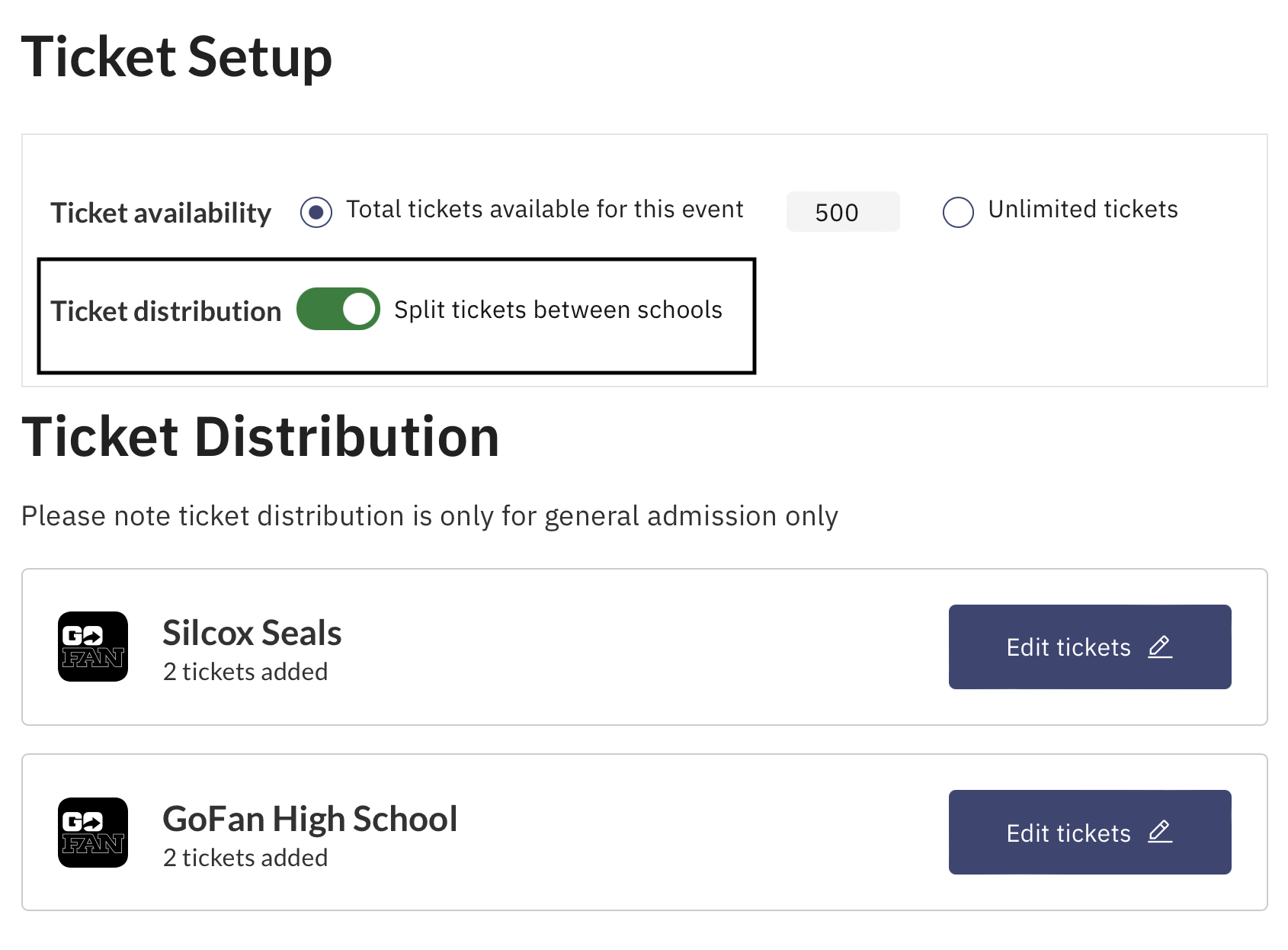Click the Split tickets between schools label
Screen dimensions: 1288x950
pyautogui.click(x=558, y=309)
